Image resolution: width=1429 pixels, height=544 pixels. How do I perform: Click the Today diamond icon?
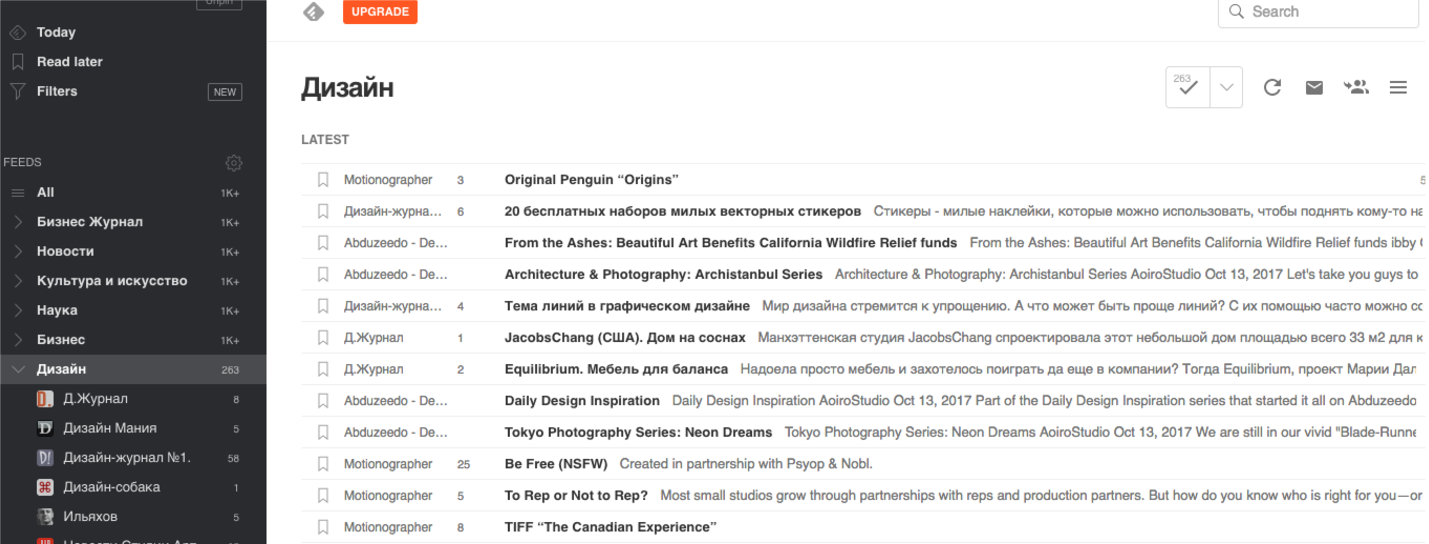[x=17, y=33]
